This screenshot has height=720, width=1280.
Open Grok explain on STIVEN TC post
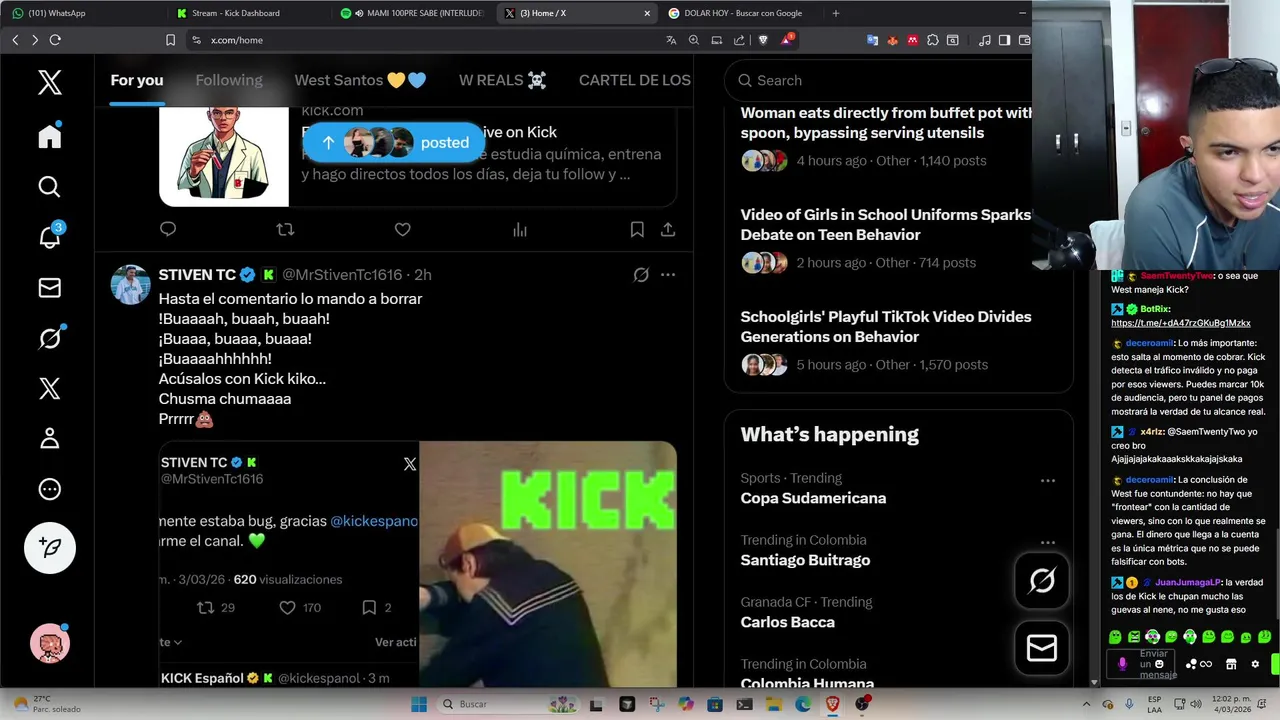[x=641, y=274]
